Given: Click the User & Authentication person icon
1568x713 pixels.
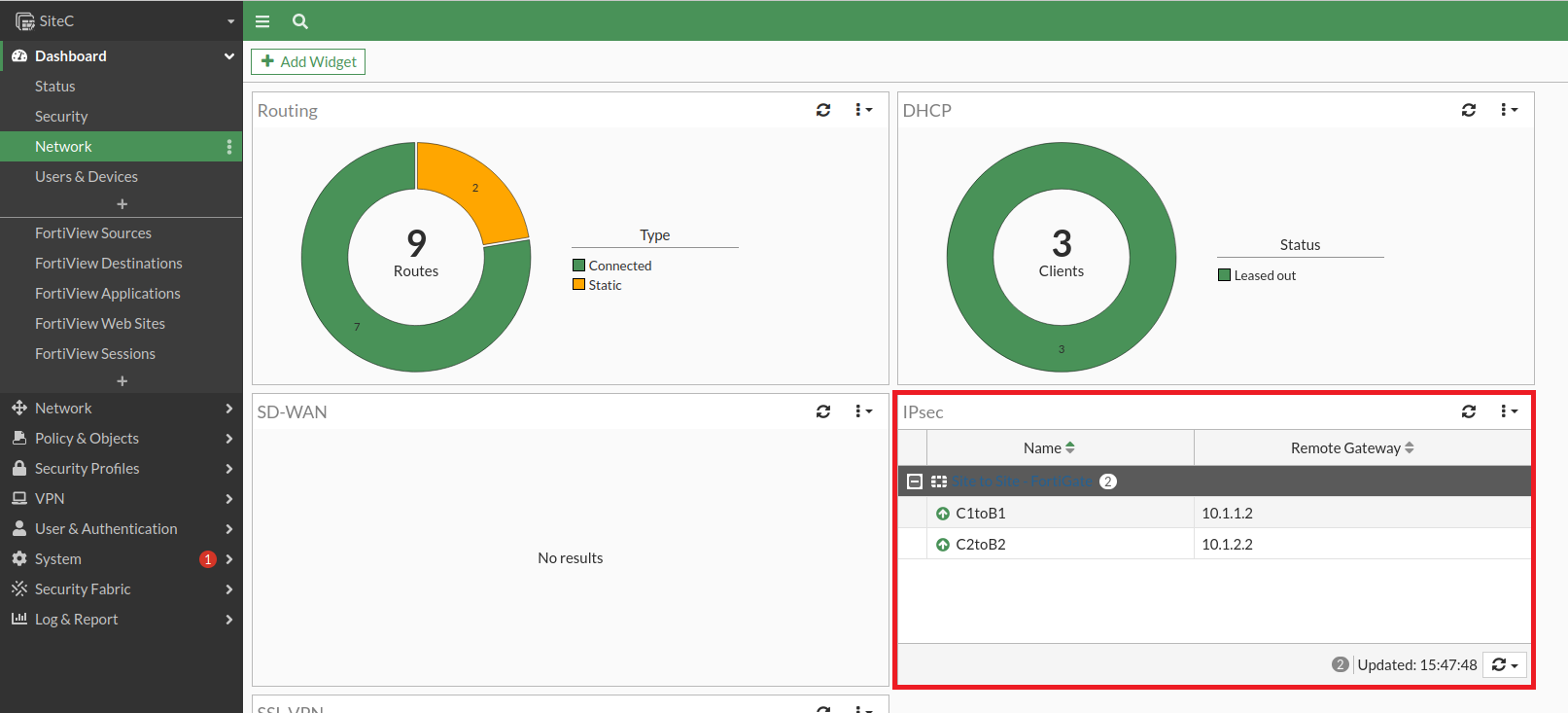Looking at the screenshot, I should pos(19,529).
